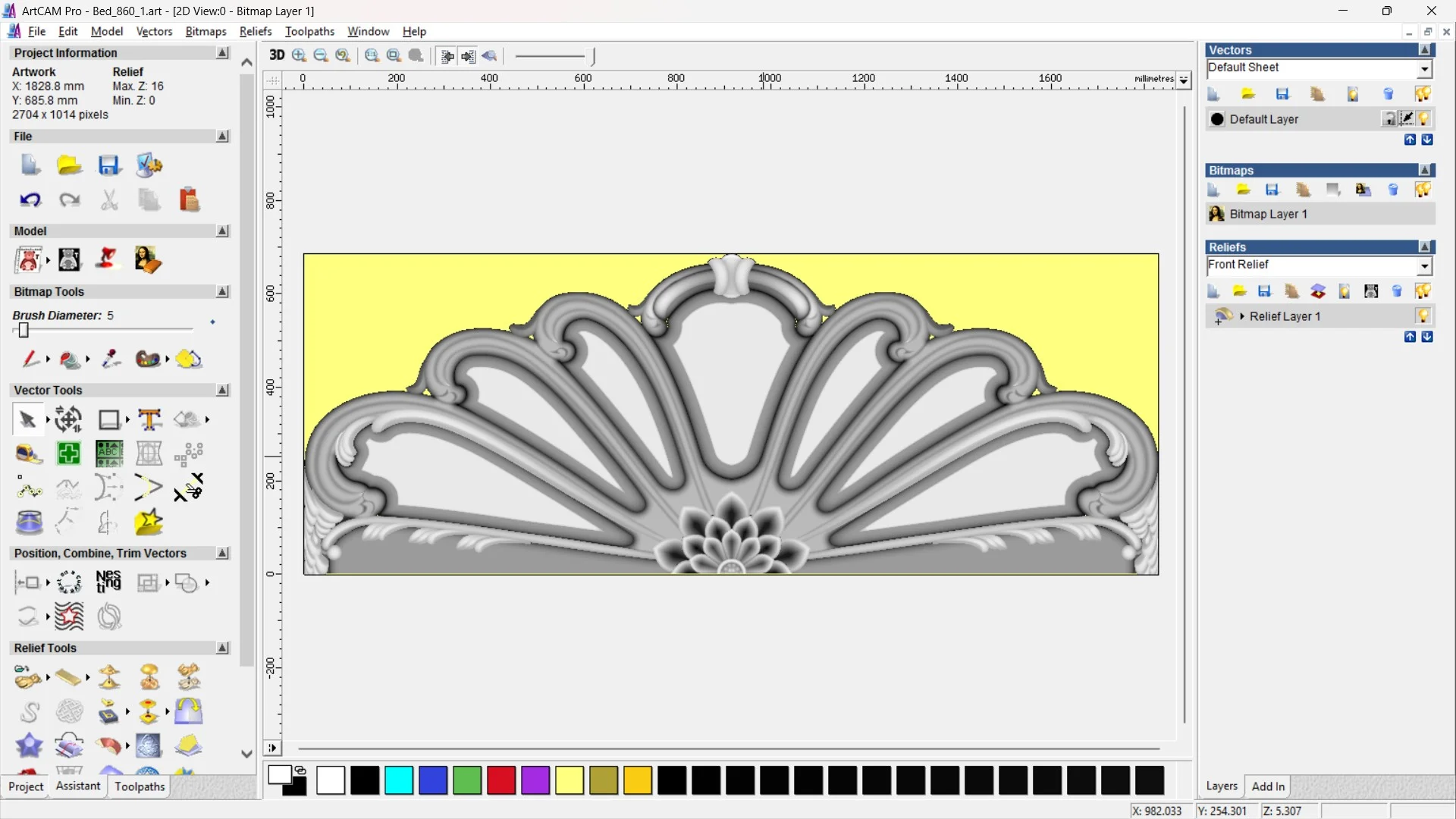Select the Create Text tool icon
The width and height of the screenshot is (1456, 819).
(x=149, y=419)
